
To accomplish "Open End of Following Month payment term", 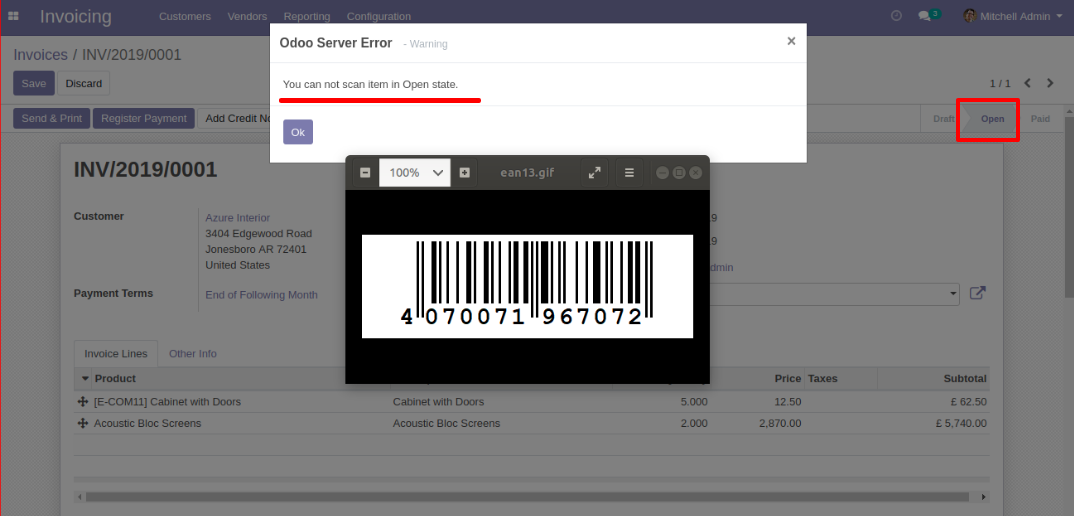I will pyautogui.click(x=262, y=295).
